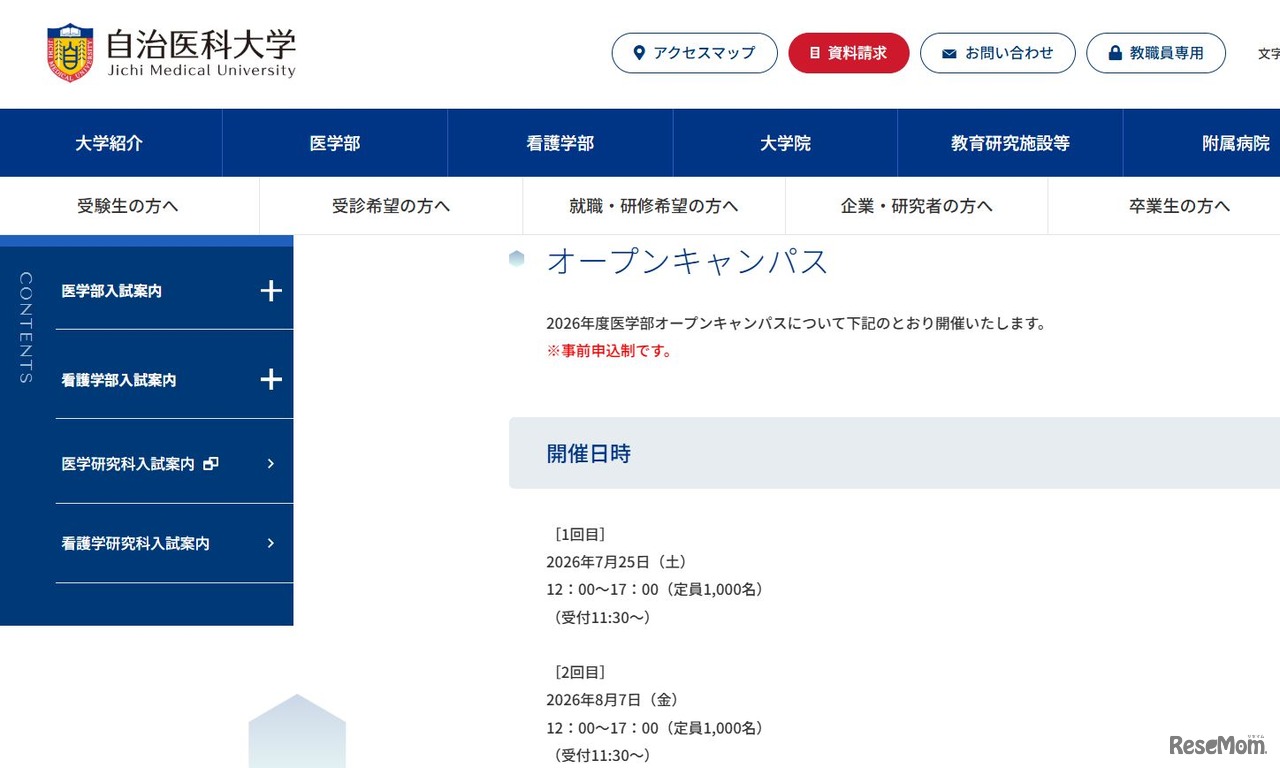Go to 受診希望の方へ section
Image resolution: width=1280 pixels, height=768 pixels.
pos(391,206)
